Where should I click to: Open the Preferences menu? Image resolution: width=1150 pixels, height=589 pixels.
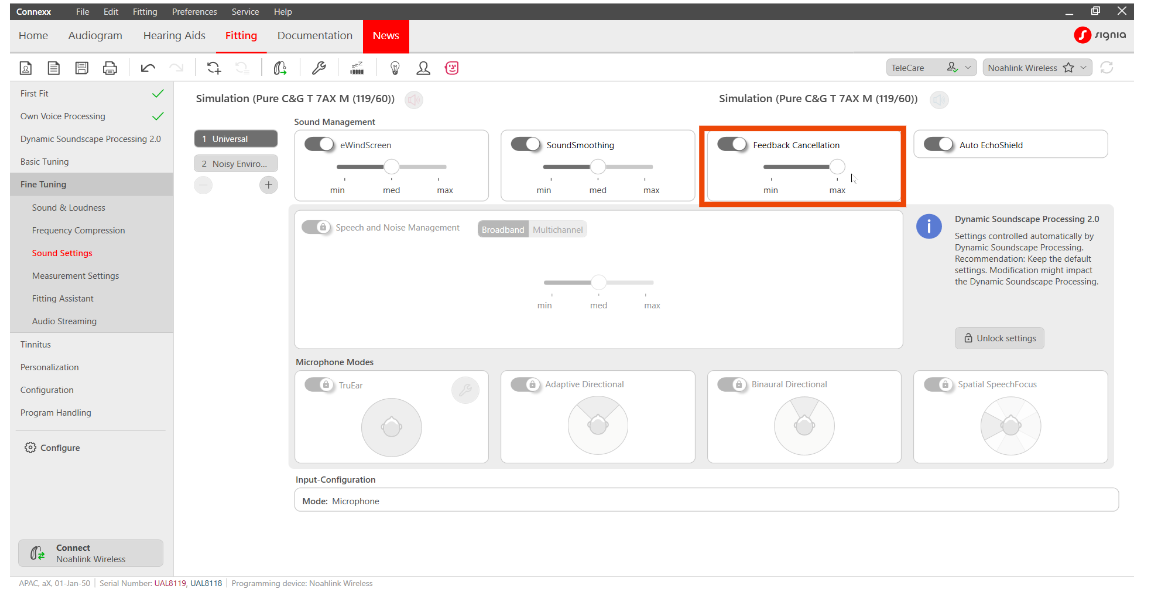pyautogui.click(x=194, y=12)
